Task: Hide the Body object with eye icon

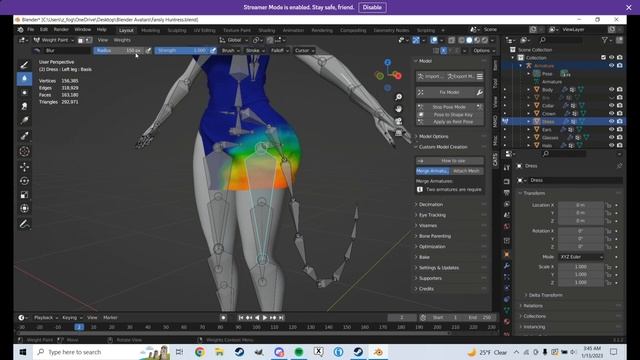Action: click(x=611, y=89)
